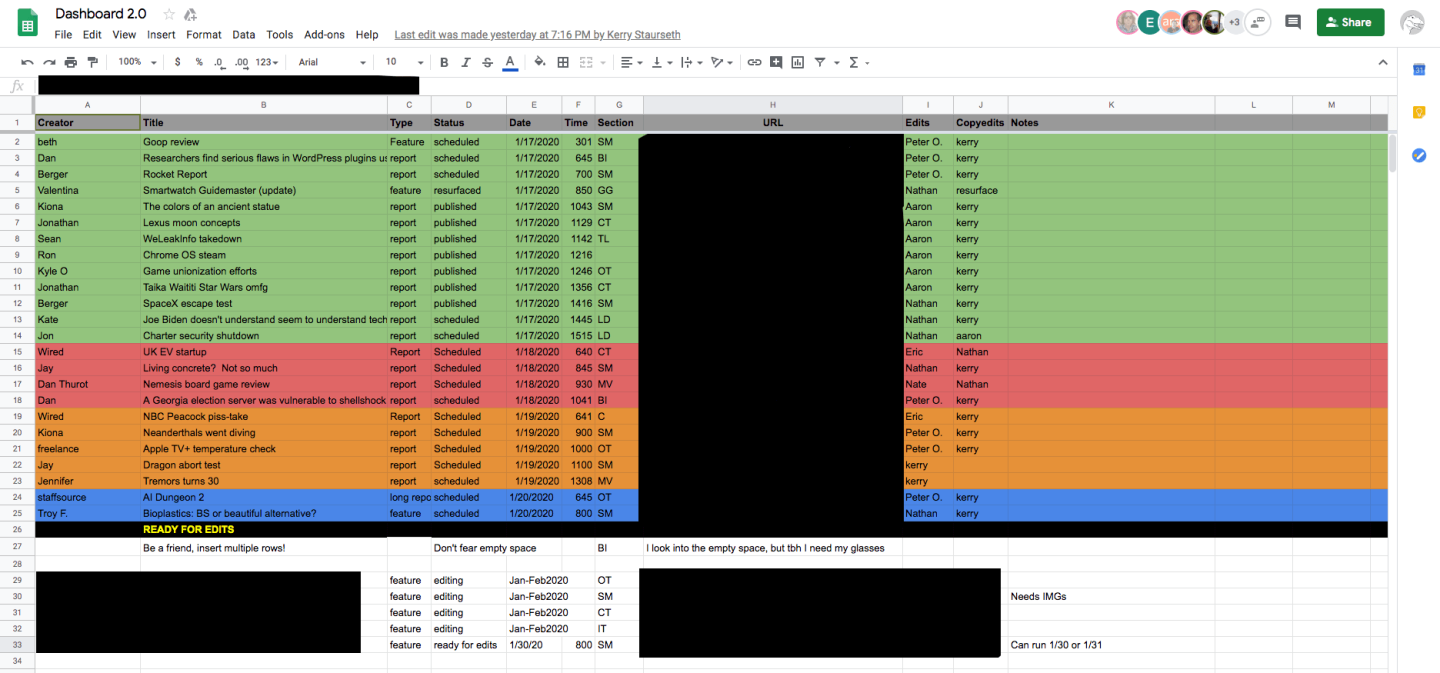This screenshot has width=1440, height=673.
Task: Insert a link using the chain icon
Action: point(754,62)
